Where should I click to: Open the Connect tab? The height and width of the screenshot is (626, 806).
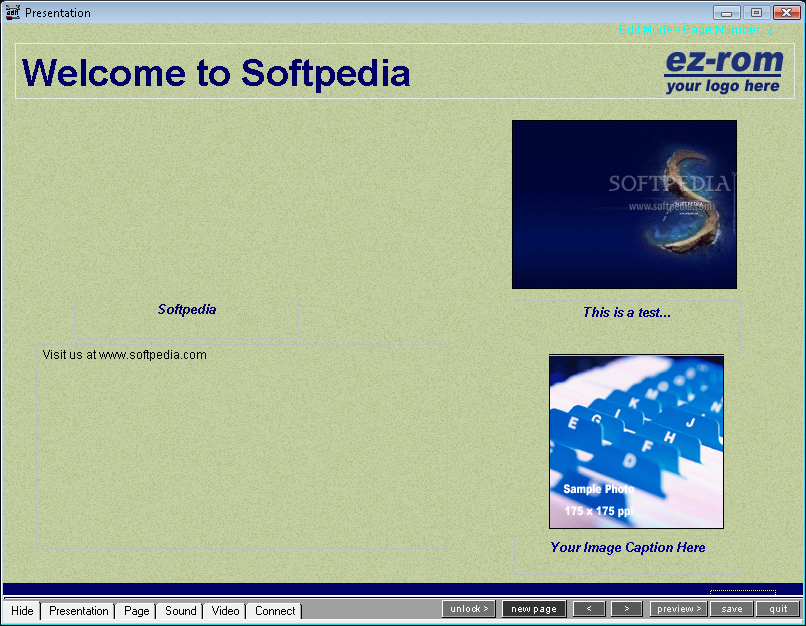[x=274, y=611]
